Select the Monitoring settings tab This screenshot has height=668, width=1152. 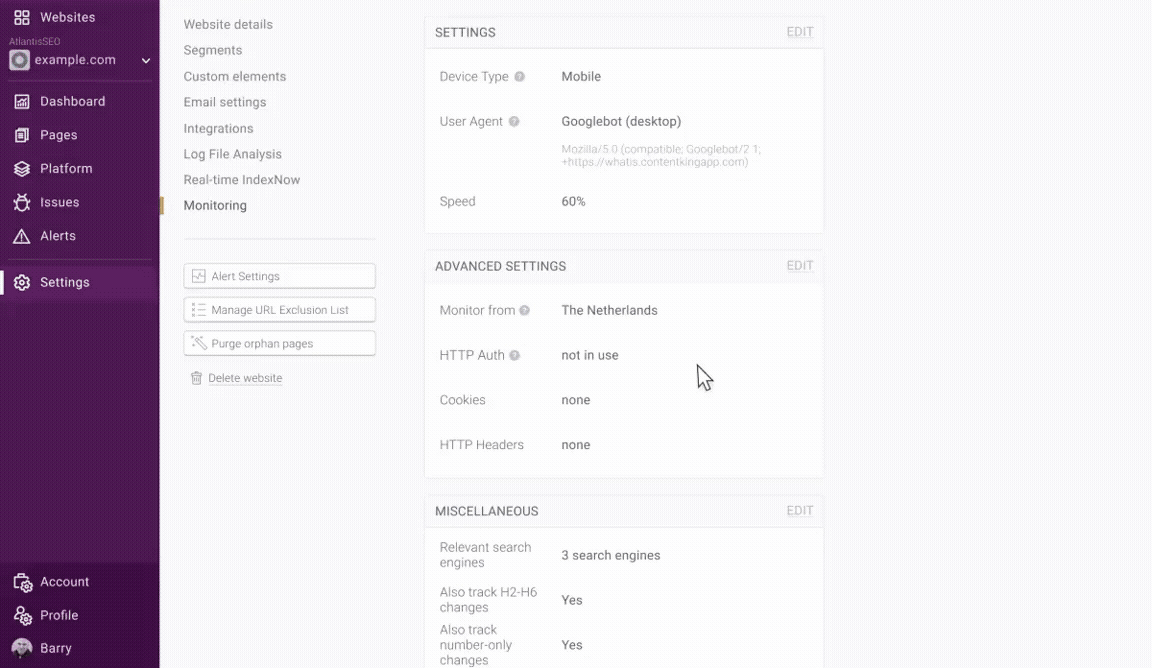tap(215, 206)
